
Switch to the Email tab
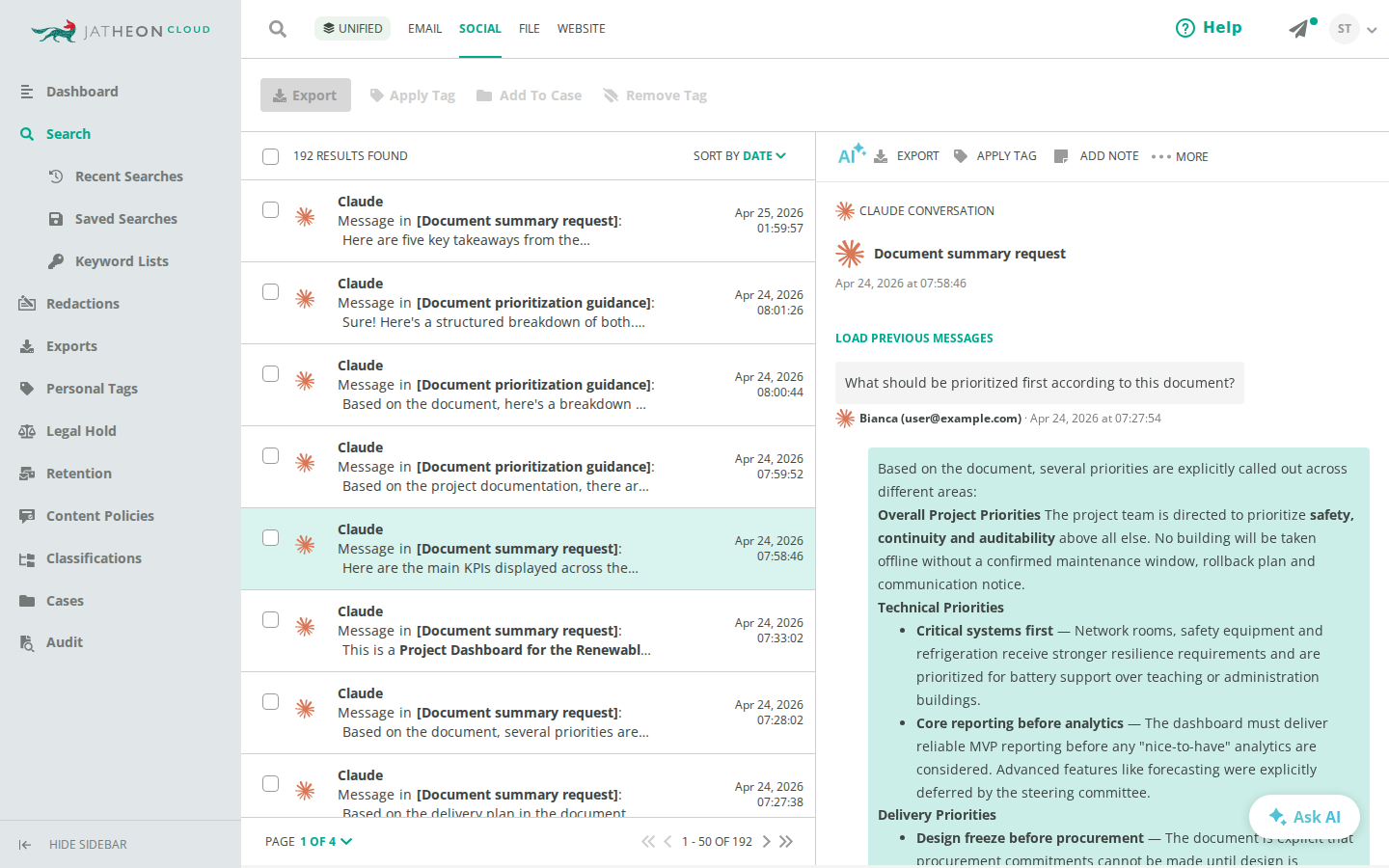[x=424, y=29]
